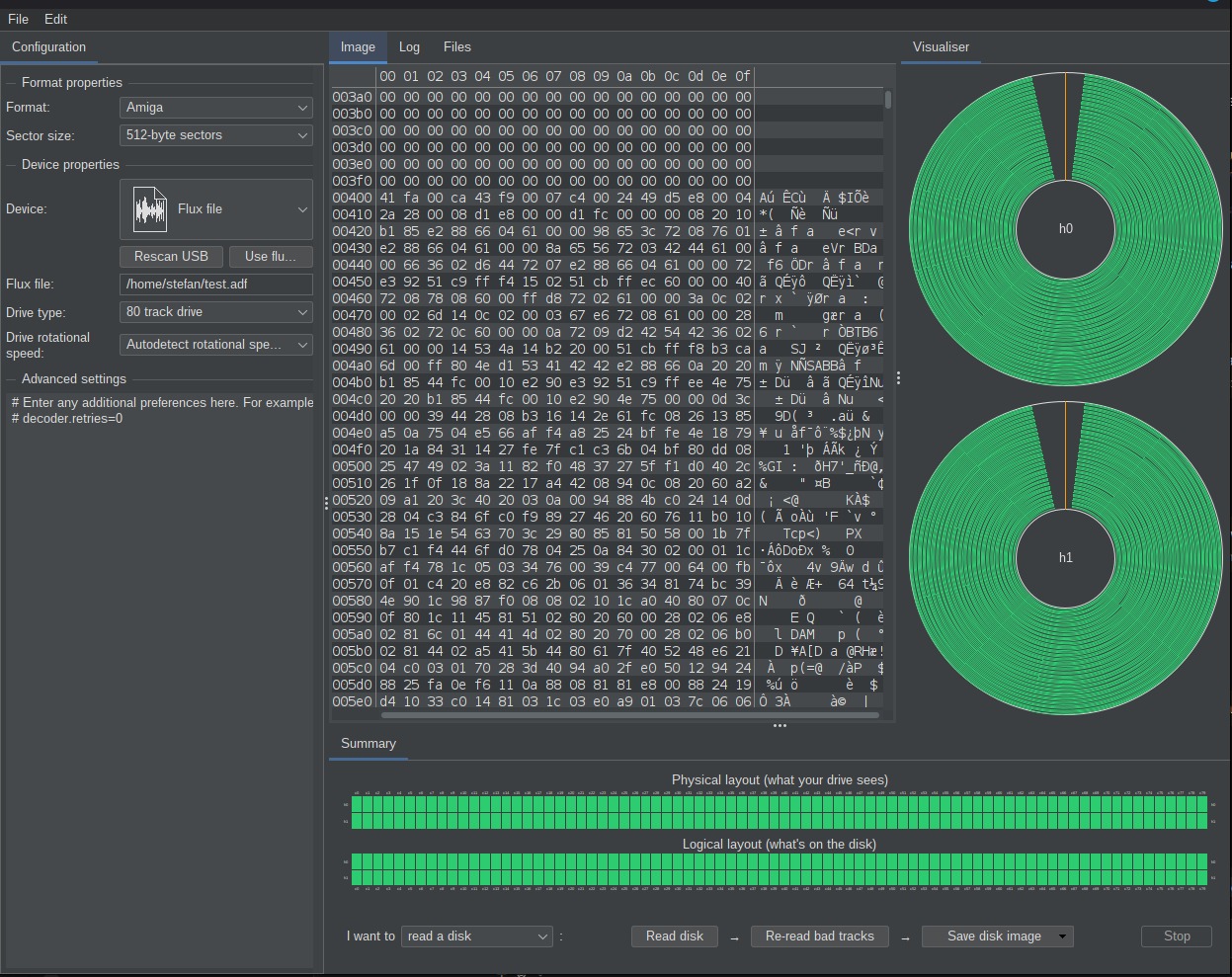Click the h1 disk visualisation
1232x977 pixels.
pos(1066,557)
